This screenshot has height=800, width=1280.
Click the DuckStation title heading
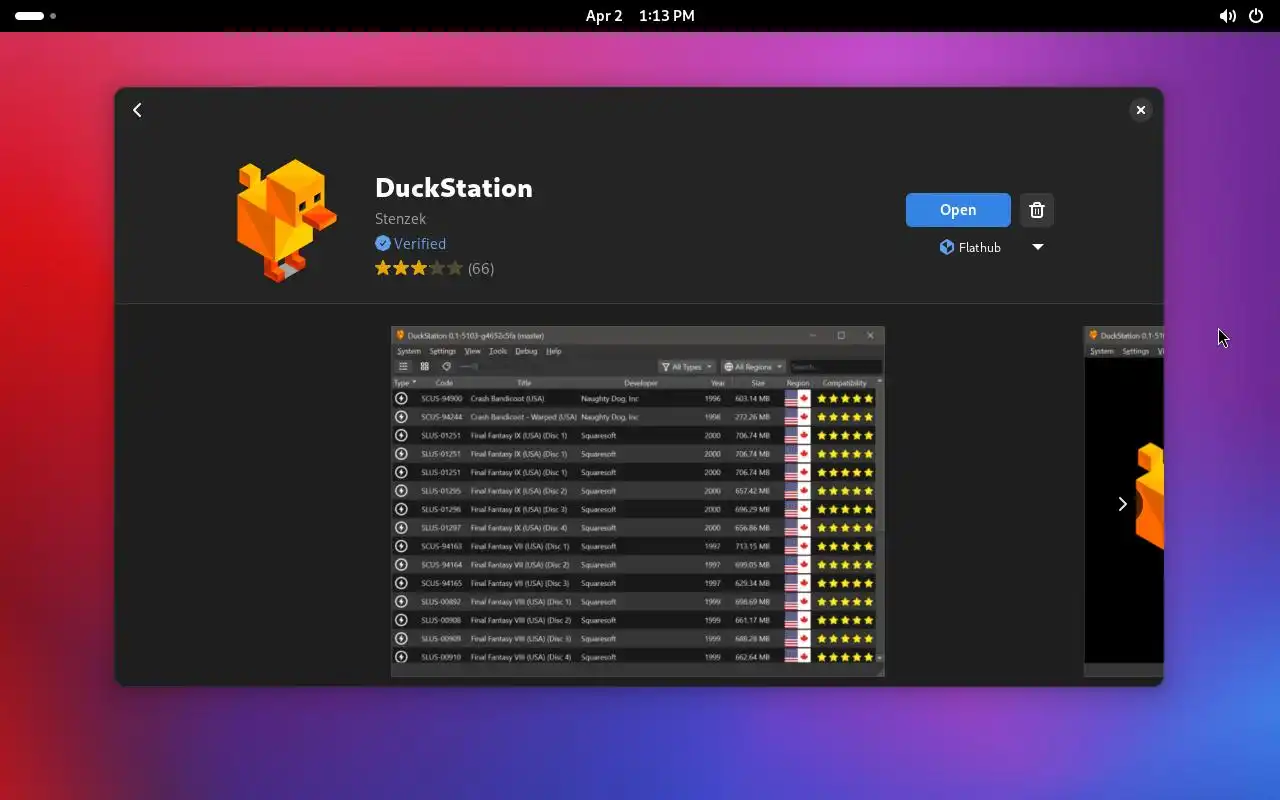454,188
